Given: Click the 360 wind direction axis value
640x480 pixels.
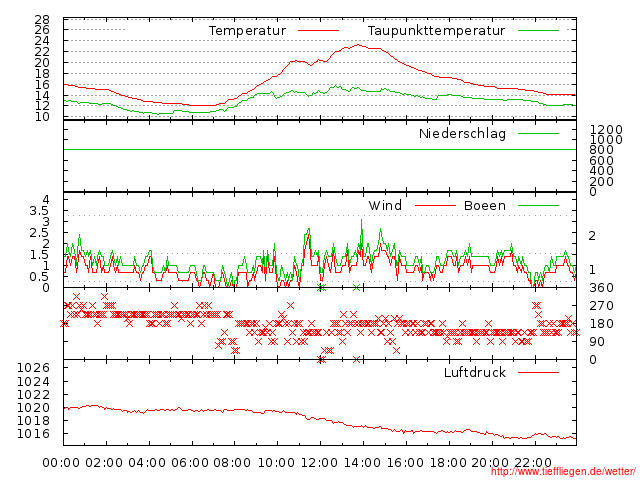Looking at the screenshot, I should [601, 288].
